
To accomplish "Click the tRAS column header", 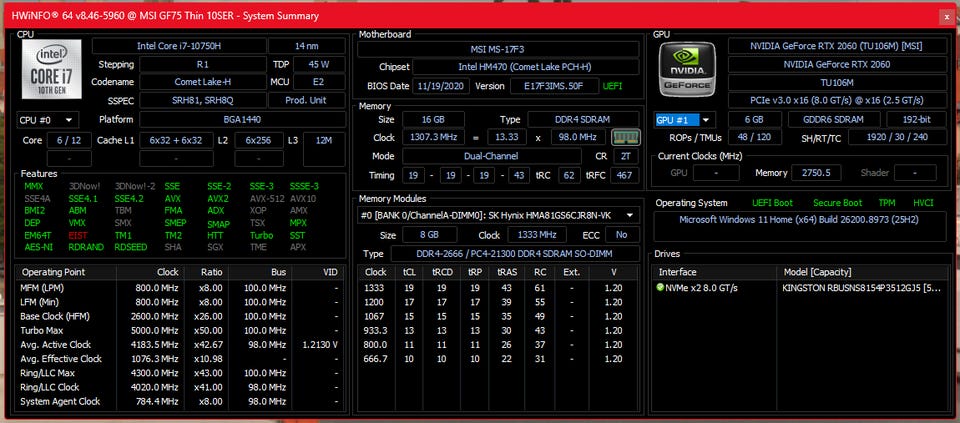I will point(506,272).
